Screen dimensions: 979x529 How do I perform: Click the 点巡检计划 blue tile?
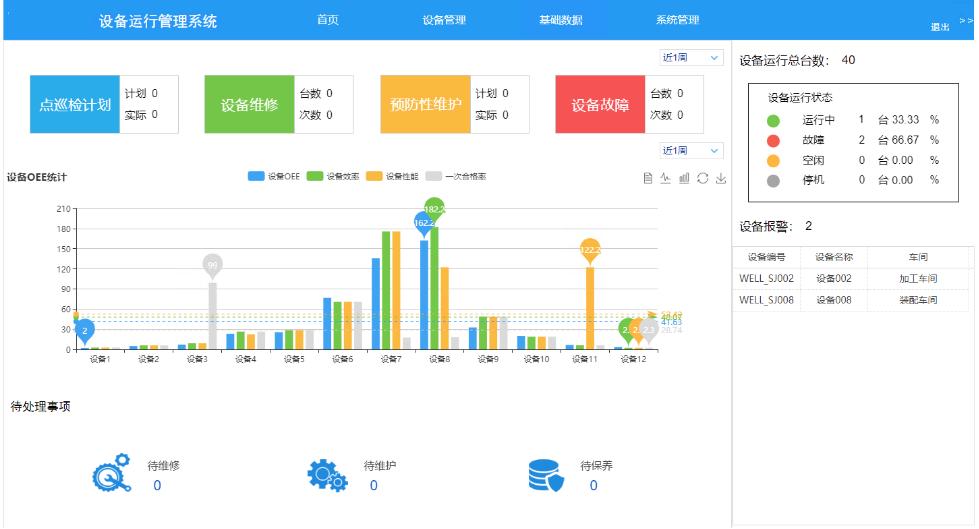click(75, 104)
